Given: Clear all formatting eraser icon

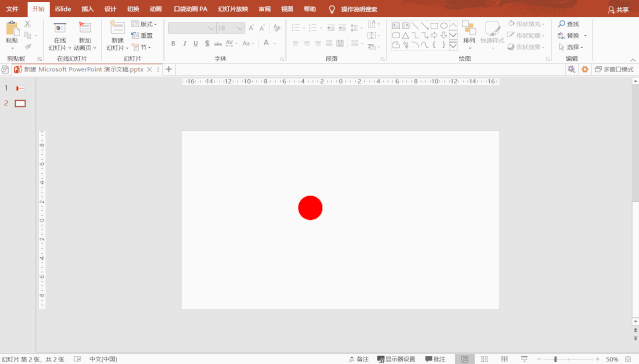Looking at the screenshot, I should tap(277, 28).
